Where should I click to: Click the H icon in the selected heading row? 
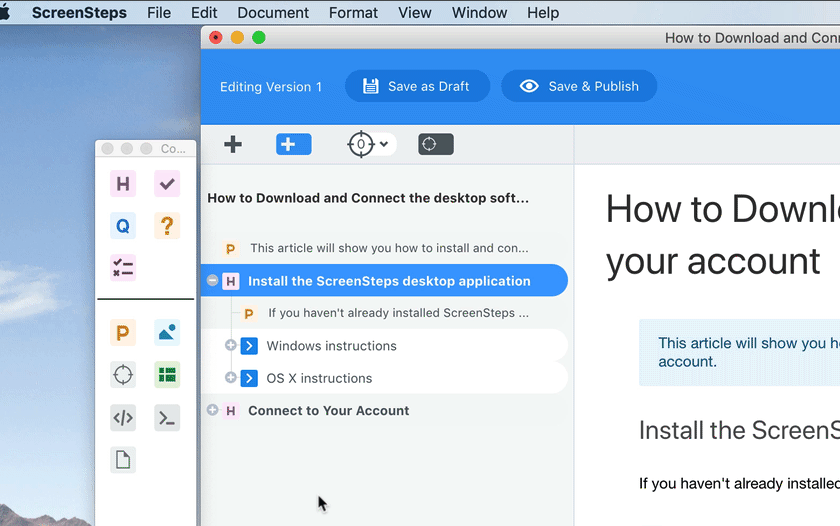click(231, 281)
